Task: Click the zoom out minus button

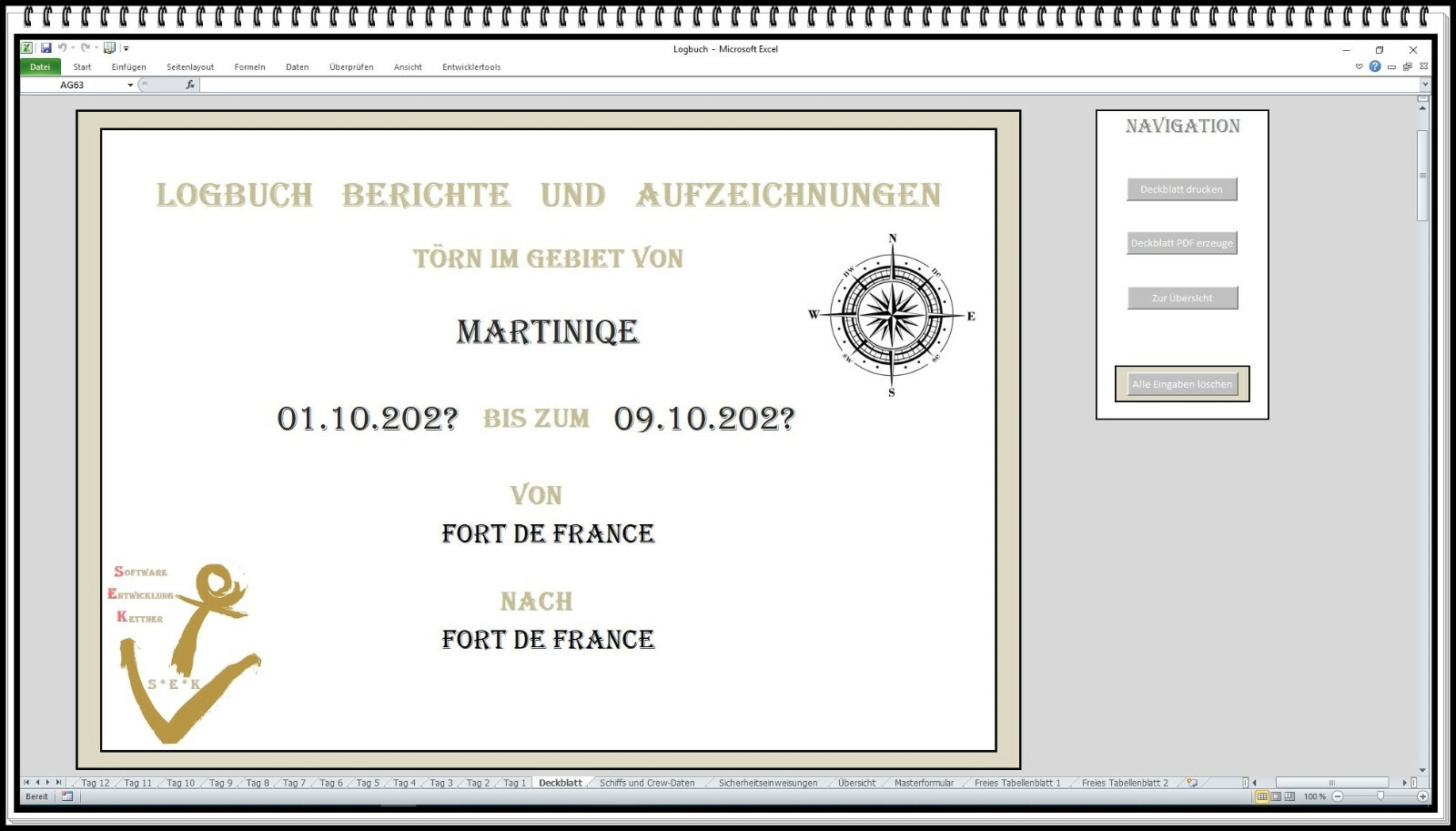Action: click(1337, 796)
